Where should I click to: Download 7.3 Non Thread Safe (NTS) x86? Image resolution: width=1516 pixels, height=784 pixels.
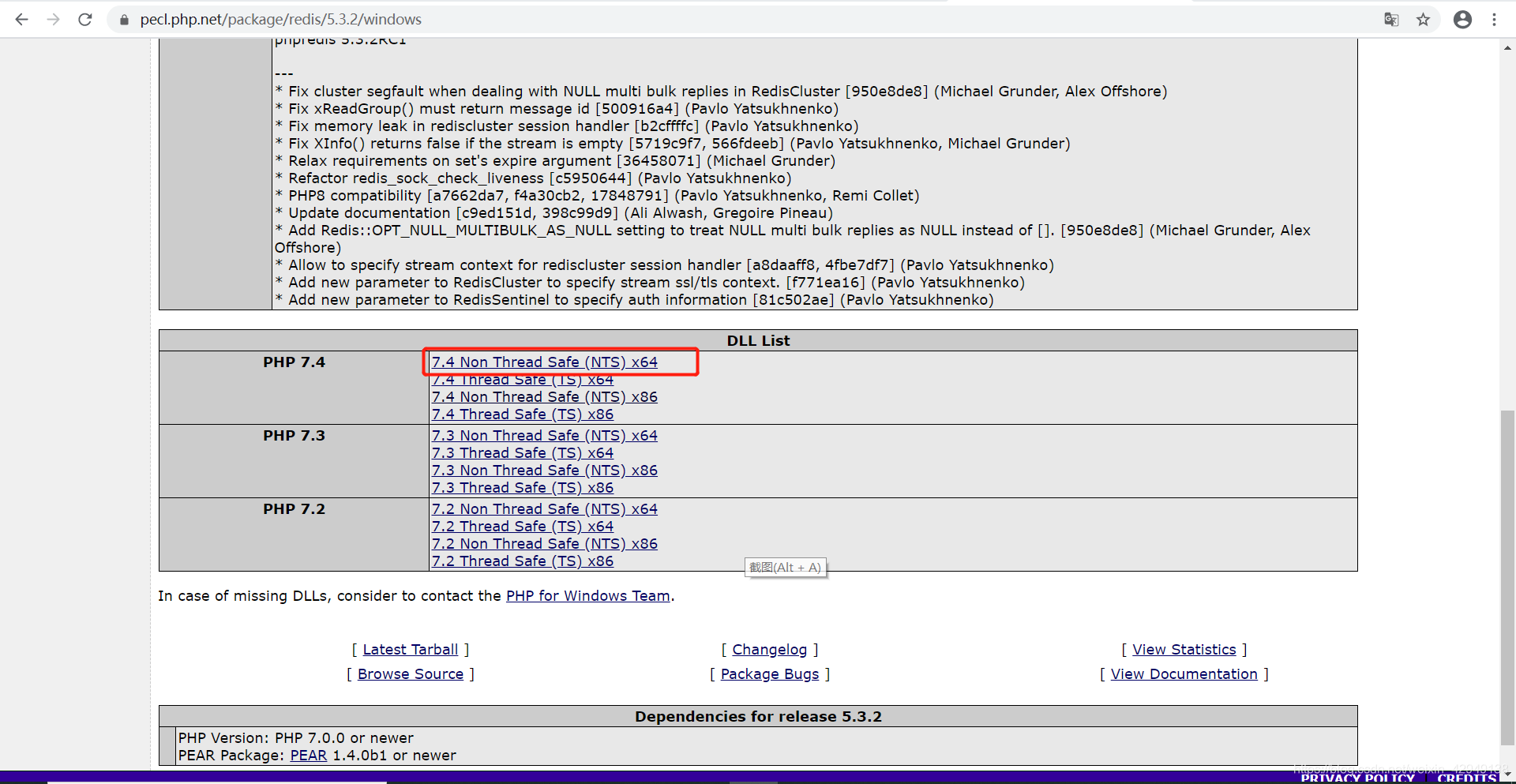tap(545, 470)
